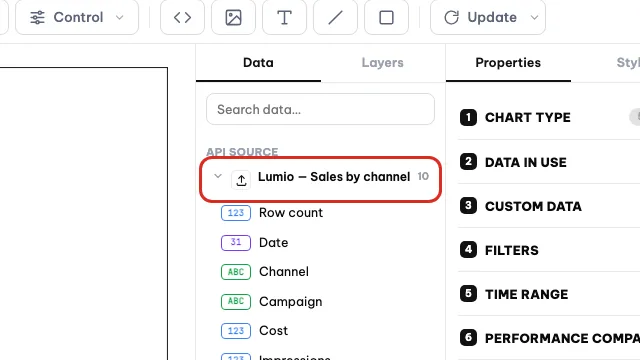Screen dimensions: 640x360
Task: Select the Row count field
Action: (291, 213)
